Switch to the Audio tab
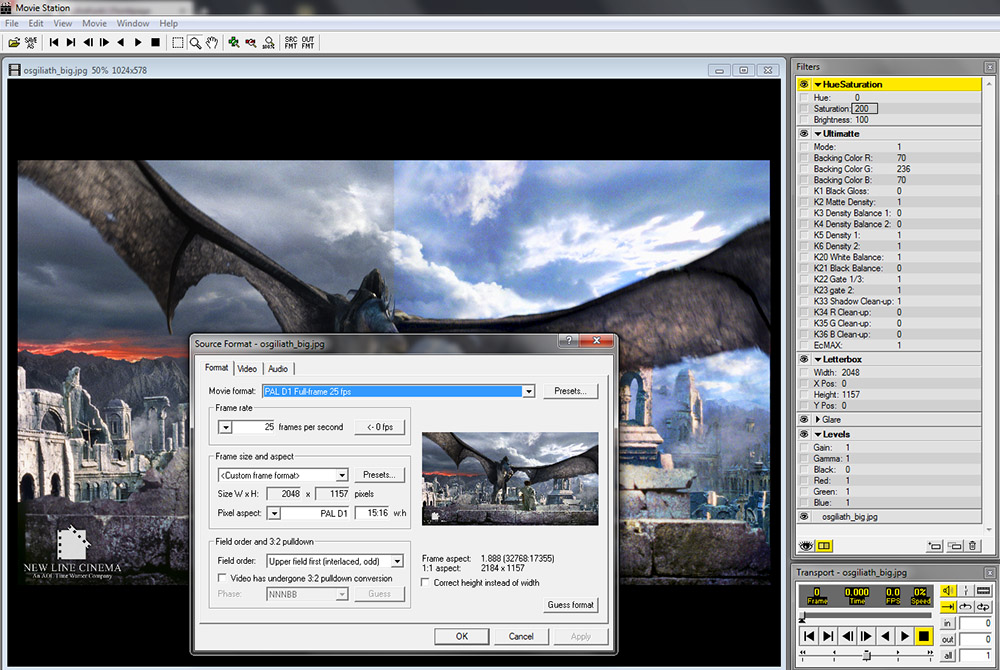The width and height of the screenshot is (1000, 670). [278, 368]
